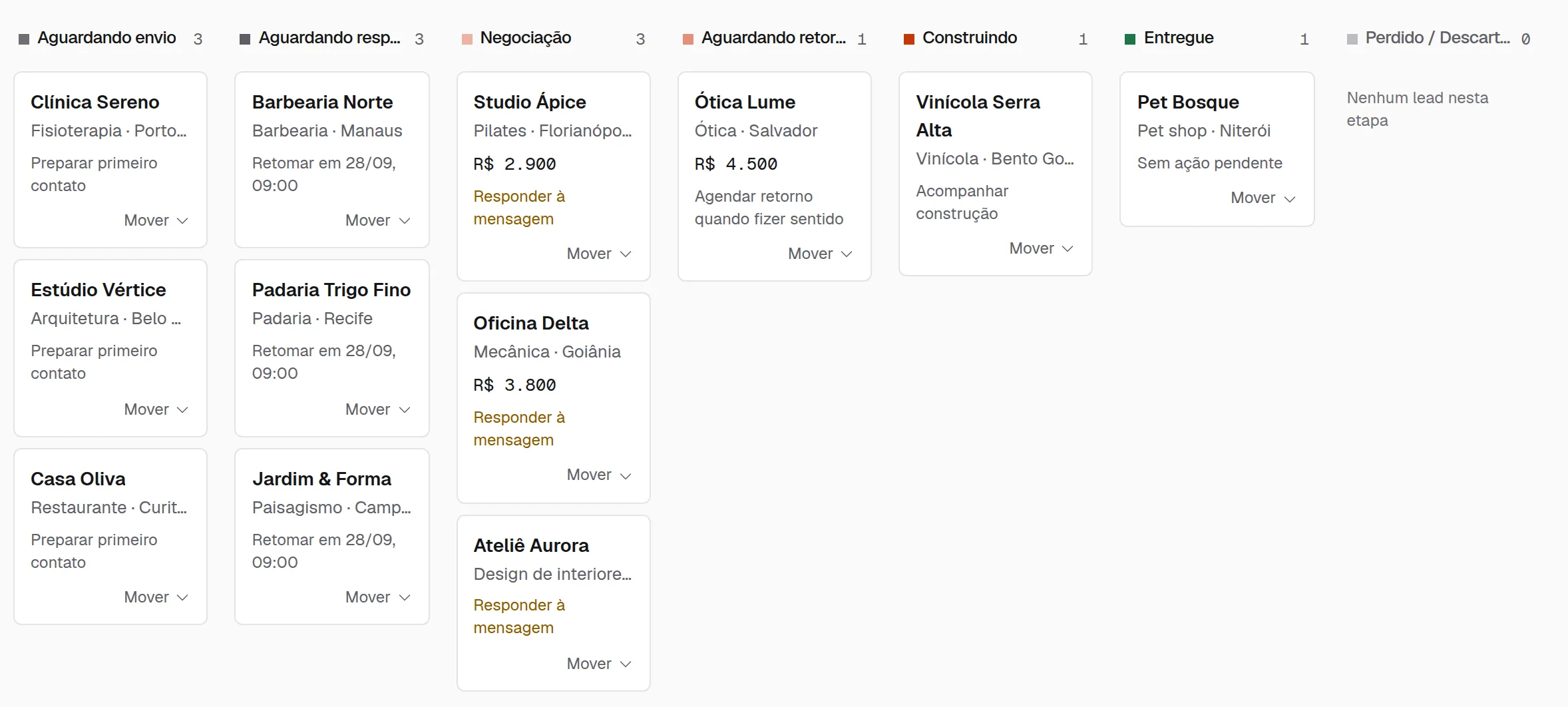1568x707 pixels.
Task: Open Mover dropdown for Vinícola Serra Alta
Action: [1042, 248]
